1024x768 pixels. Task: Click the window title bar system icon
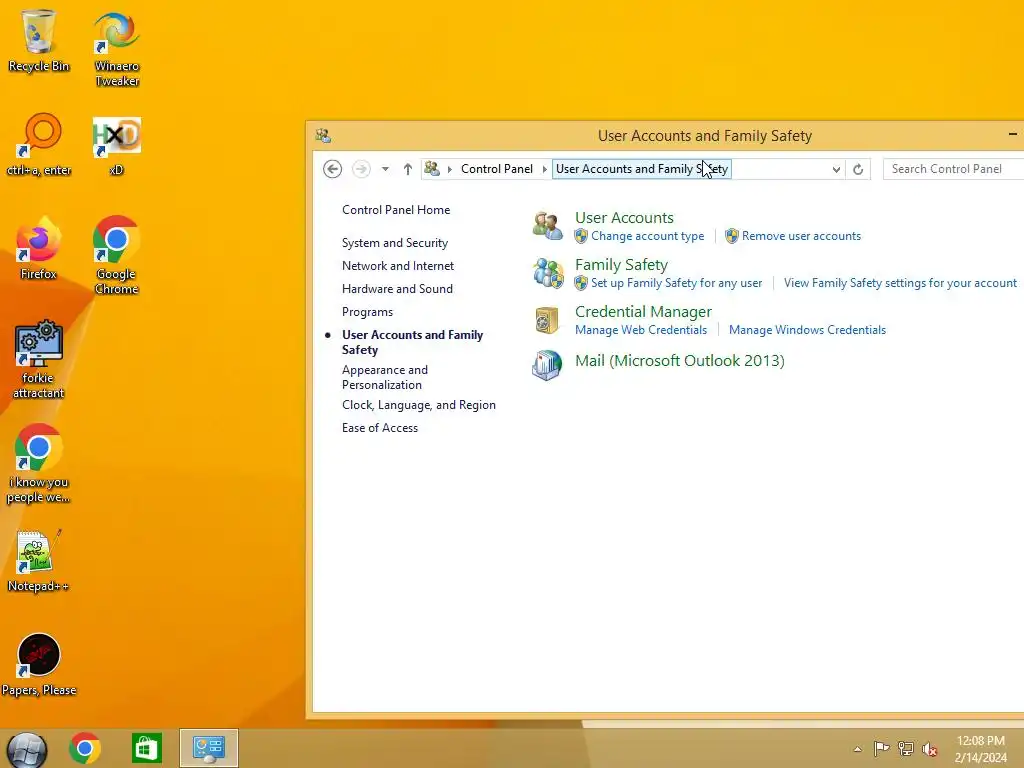(323, 136)
